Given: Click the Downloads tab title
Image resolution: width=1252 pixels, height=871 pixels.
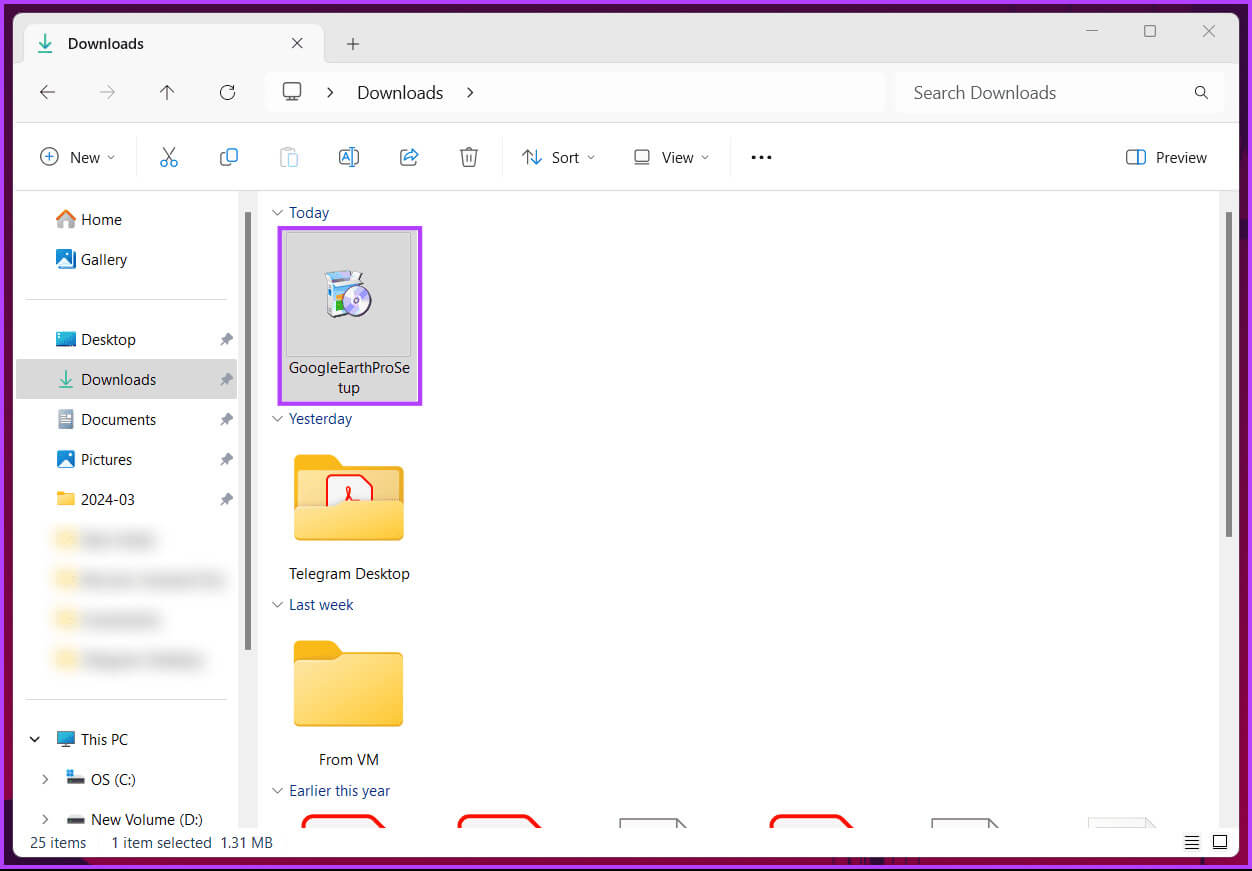Looking at the screenshot, I should click(x=106, y=44).
